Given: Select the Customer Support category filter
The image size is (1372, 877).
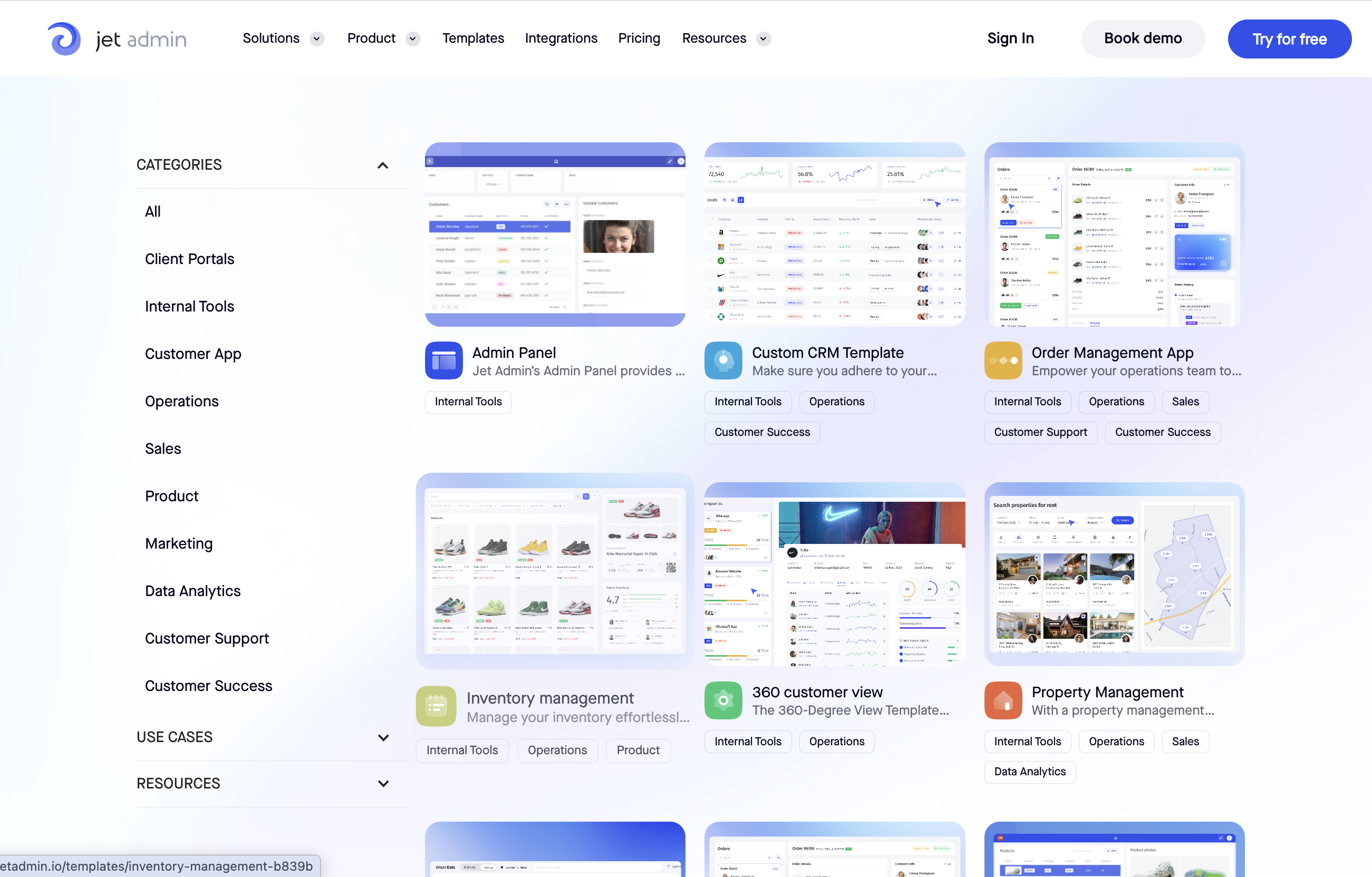Looking at the screenshot, I should (207, 638).
